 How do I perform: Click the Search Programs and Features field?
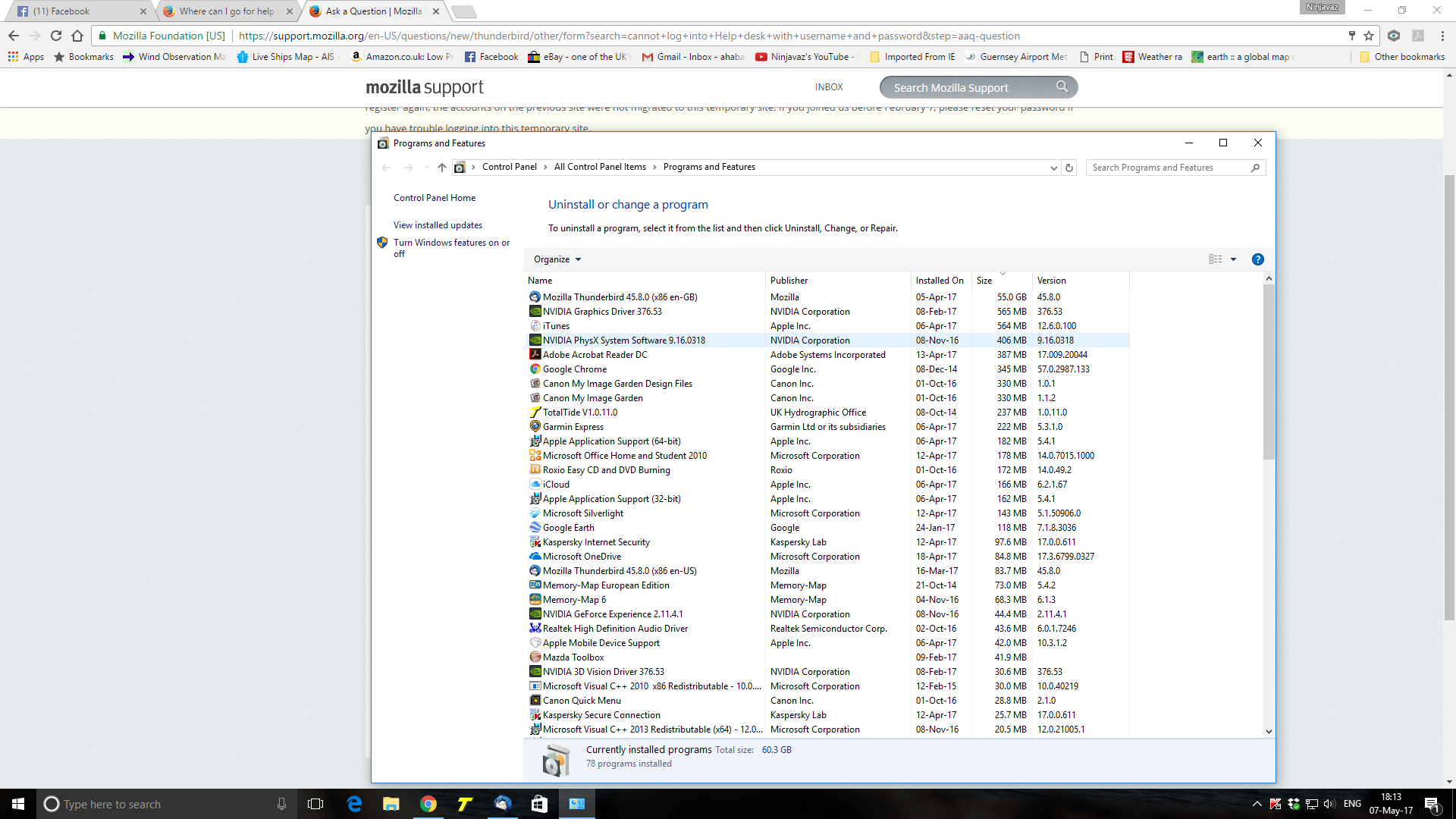pyautogui.click(x=1168, y=168)
